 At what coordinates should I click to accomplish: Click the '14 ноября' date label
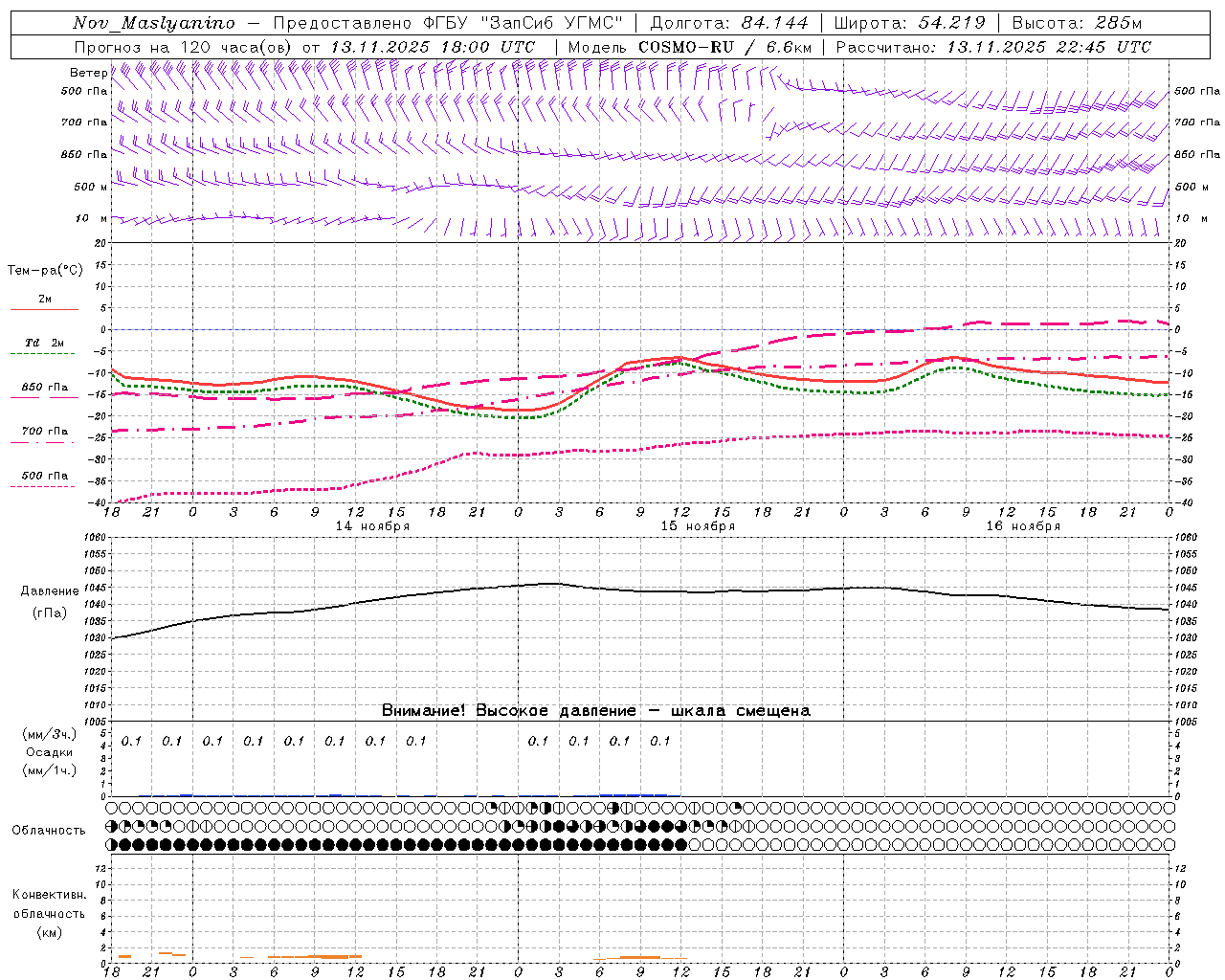click(x=372, y=526)
